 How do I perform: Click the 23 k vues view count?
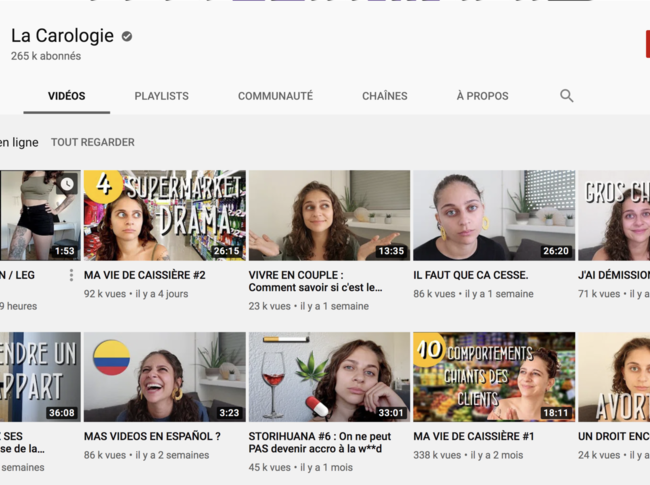coord(269,306)
